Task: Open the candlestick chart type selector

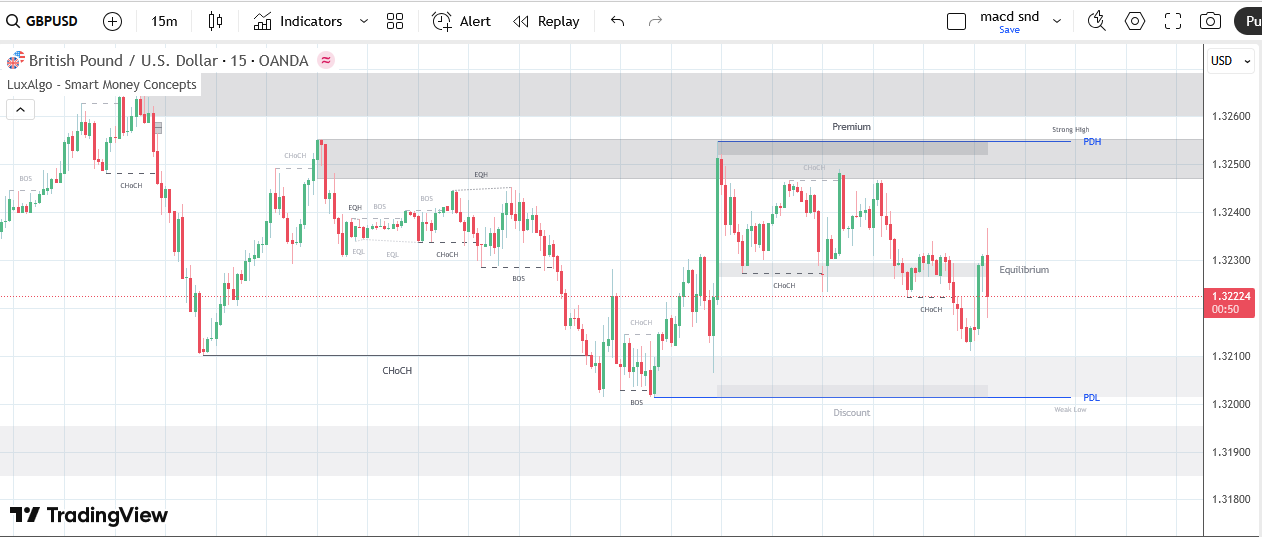Action: tap(215, 21)
